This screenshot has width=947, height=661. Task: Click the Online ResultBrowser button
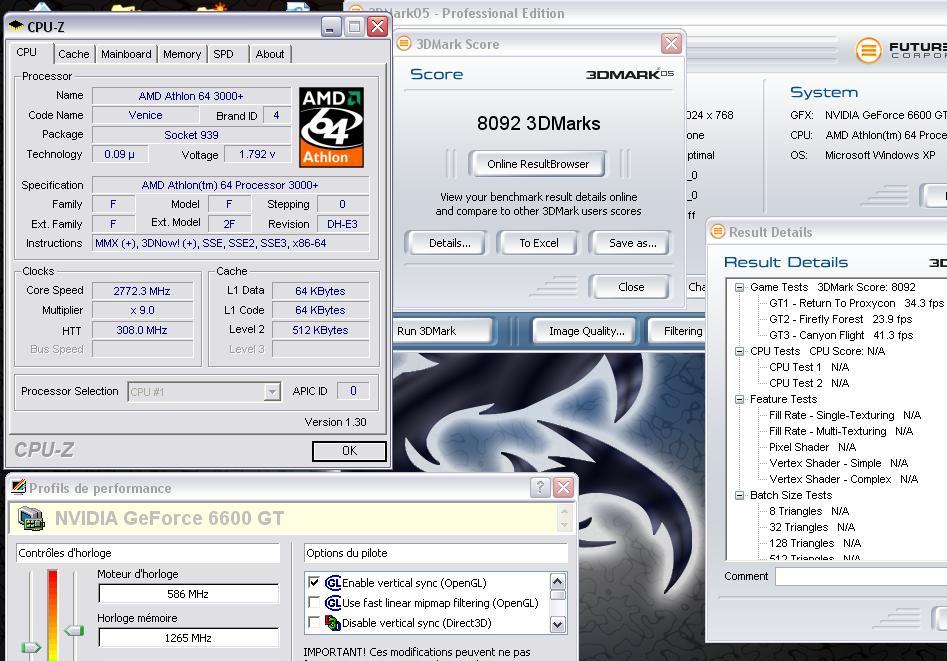point(538,164)
